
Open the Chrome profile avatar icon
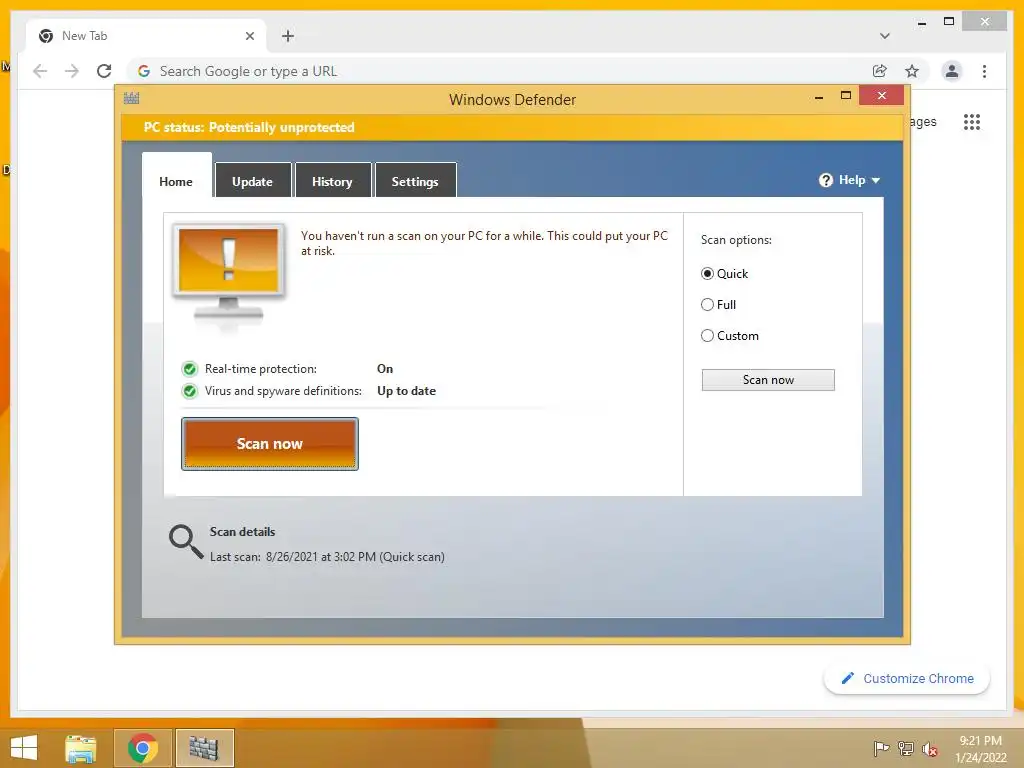point(952,71)
